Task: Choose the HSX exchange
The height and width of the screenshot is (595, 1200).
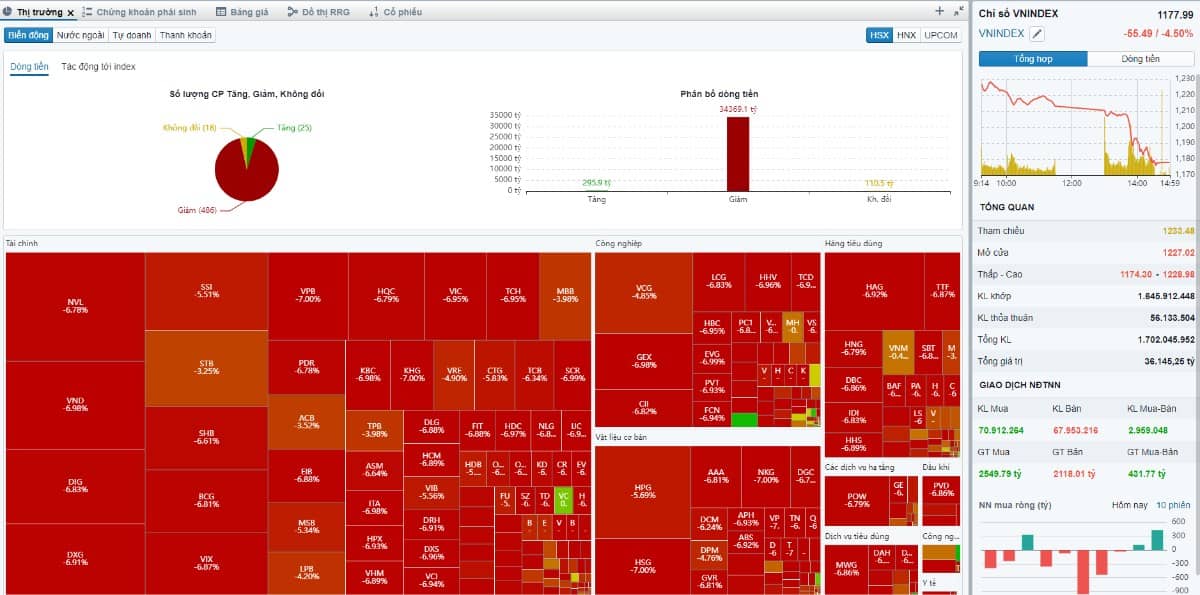Action: click(879, 35)
